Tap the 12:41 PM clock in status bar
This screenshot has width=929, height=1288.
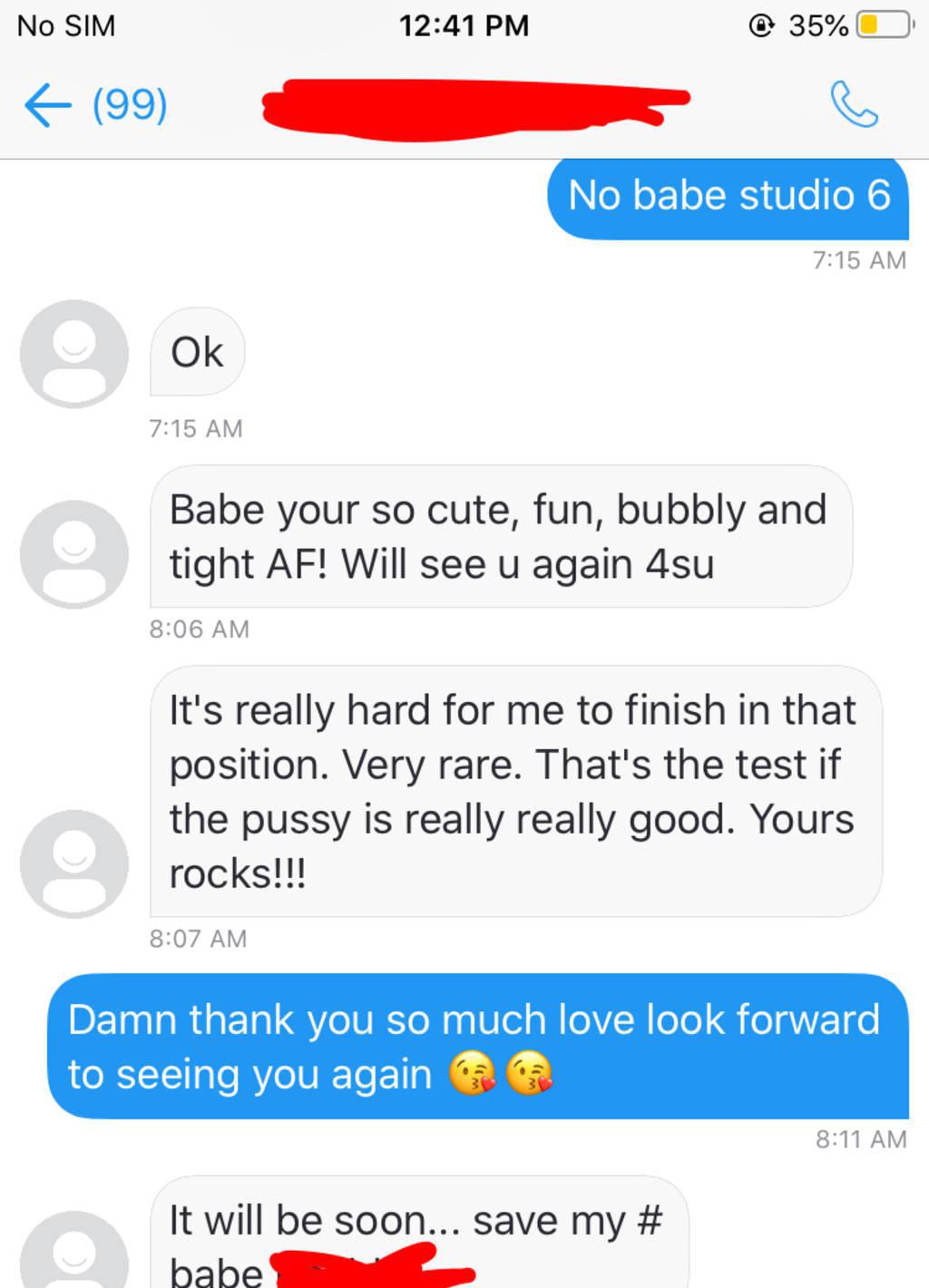click(x=464, y=25)
